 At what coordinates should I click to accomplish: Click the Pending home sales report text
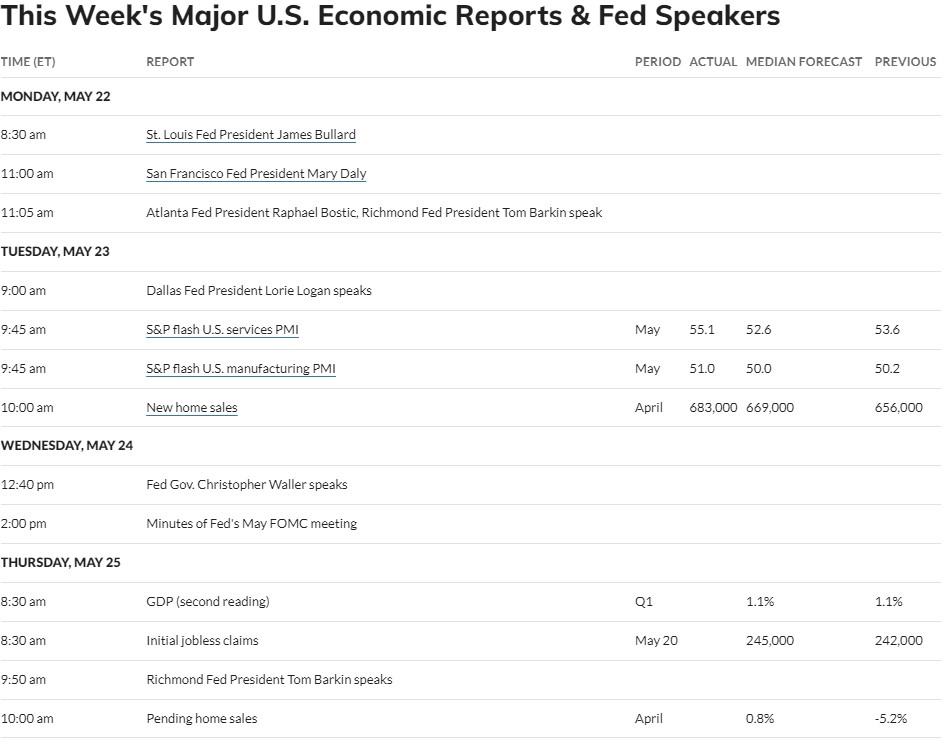click(201, 719)
